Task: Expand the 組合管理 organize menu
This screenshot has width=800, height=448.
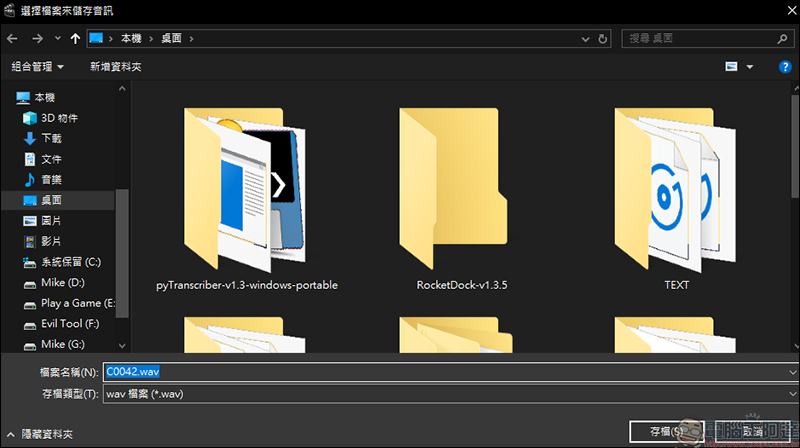Action: click(38, 67)
